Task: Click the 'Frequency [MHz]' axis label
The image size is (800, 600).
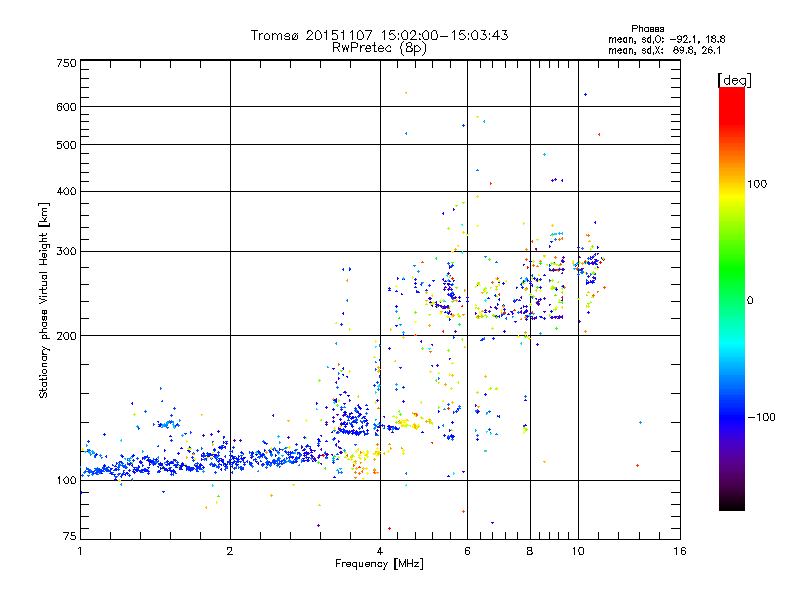Action: [379, 564]
